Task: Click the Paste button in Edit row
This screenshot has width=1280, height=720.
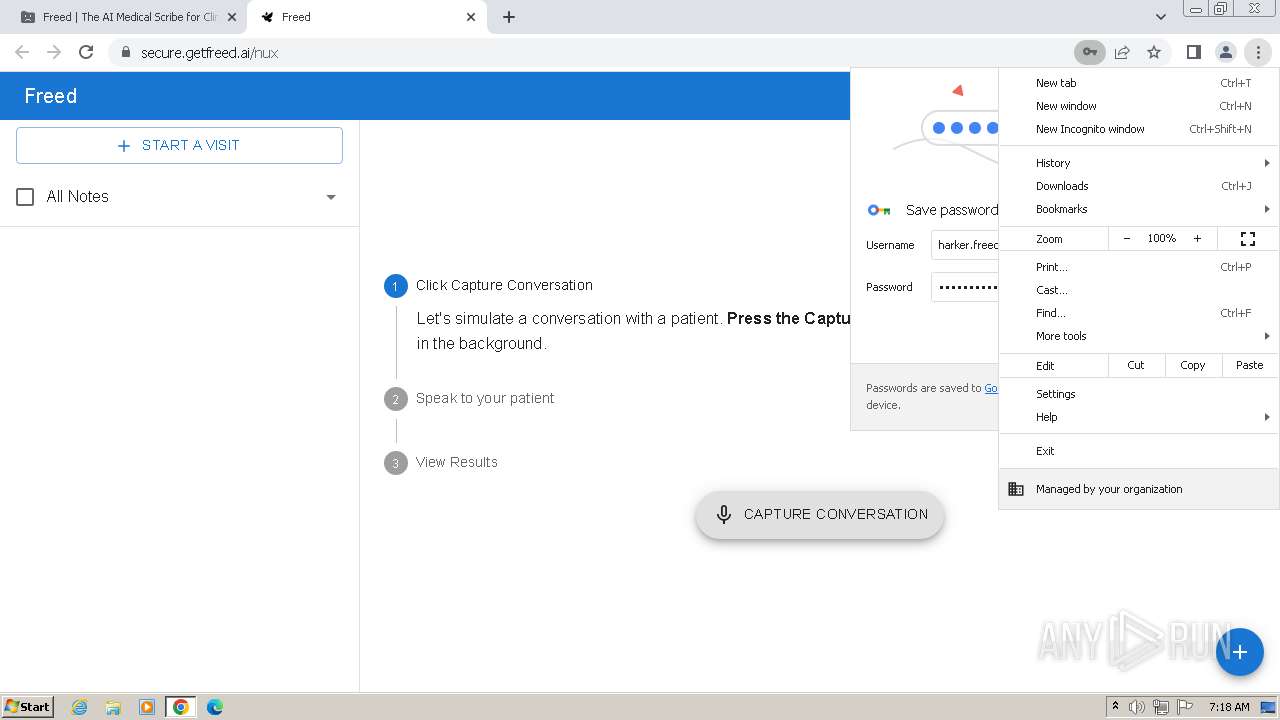Action: click(1250, 365)
